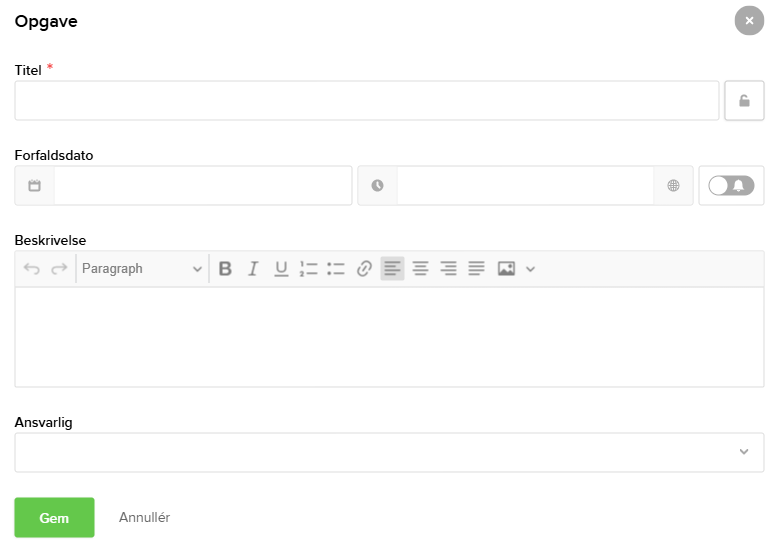Click into the Titel input field
773x555 pixels.
366,101
